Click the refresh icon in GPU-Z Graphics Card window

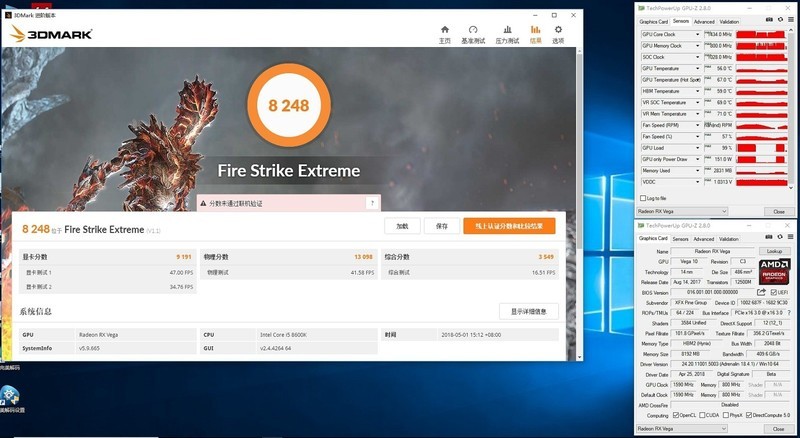coord(780,237)
